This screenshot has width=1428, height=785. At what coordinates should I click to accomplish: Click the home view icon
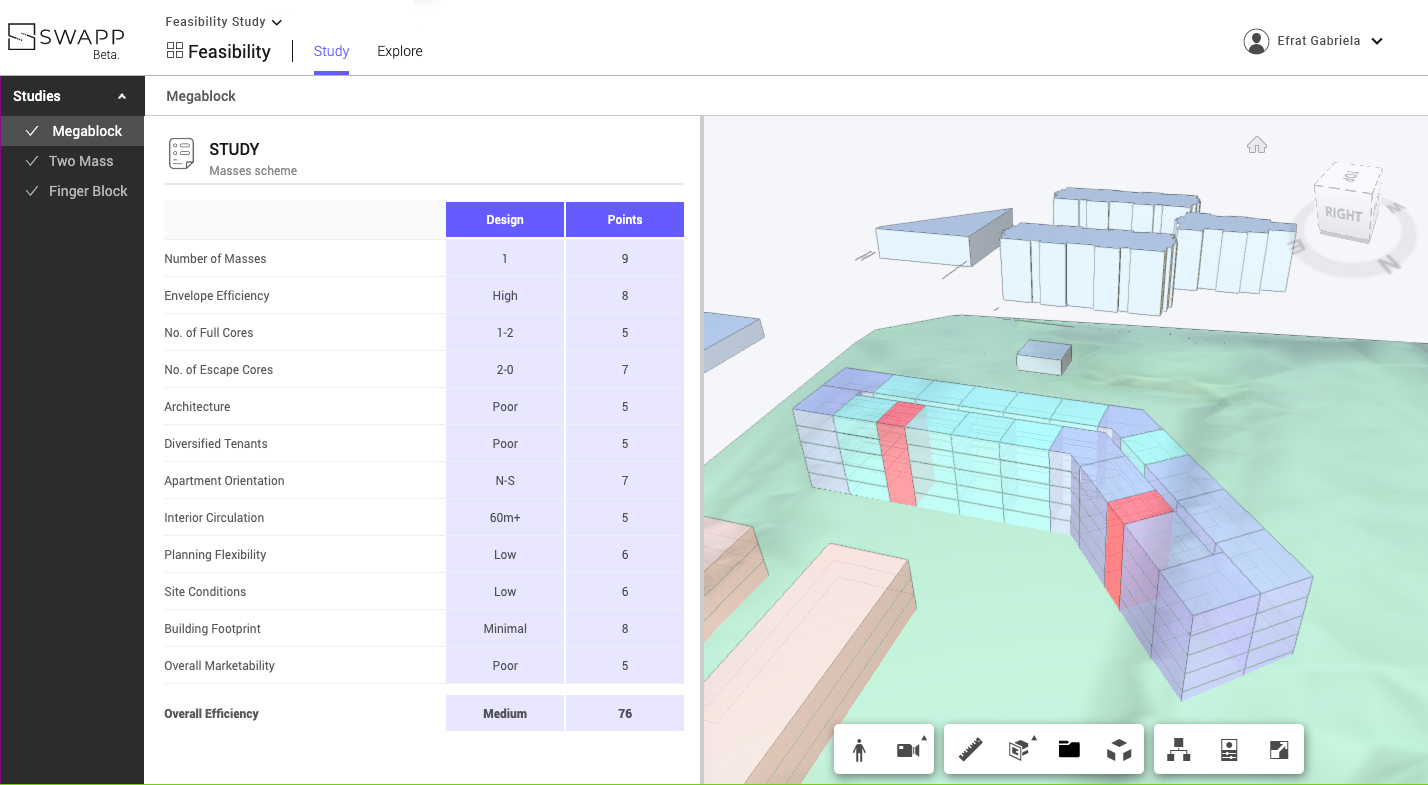click(x=1257, y=145)
